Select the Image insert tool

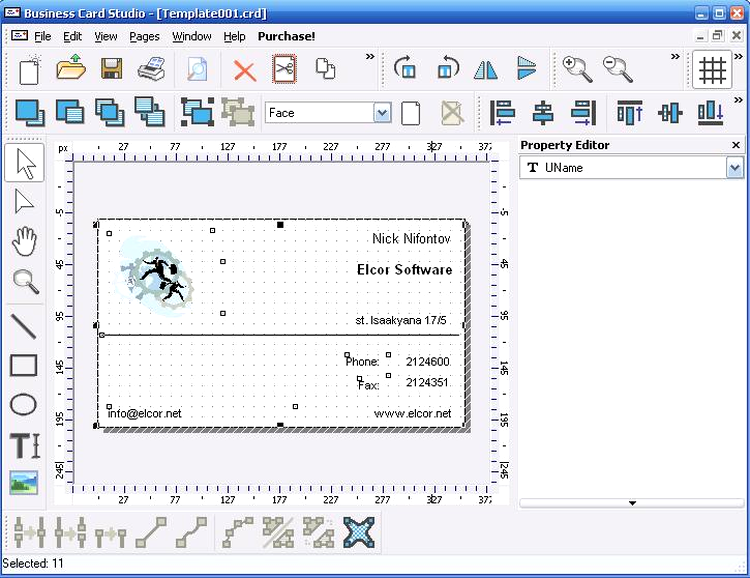[23, 482]
